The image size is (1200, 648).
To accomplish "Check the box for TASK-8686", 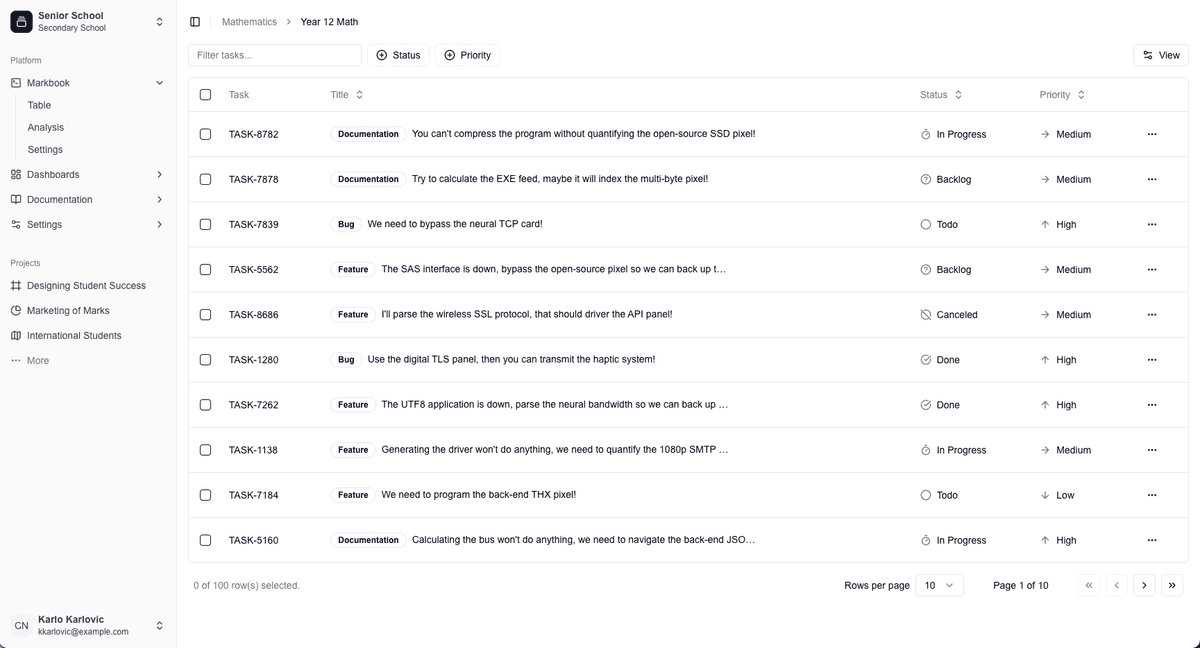I will 205,314.
